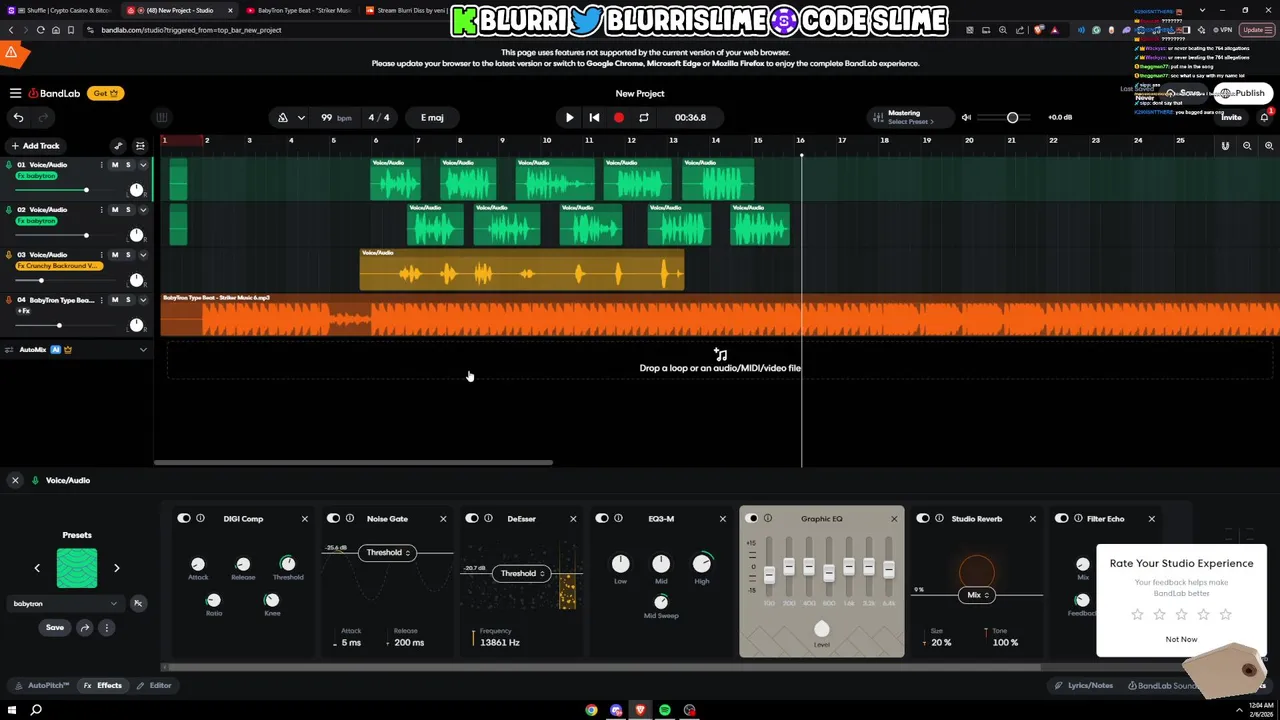Open the babytron preset dropdown

64,603
